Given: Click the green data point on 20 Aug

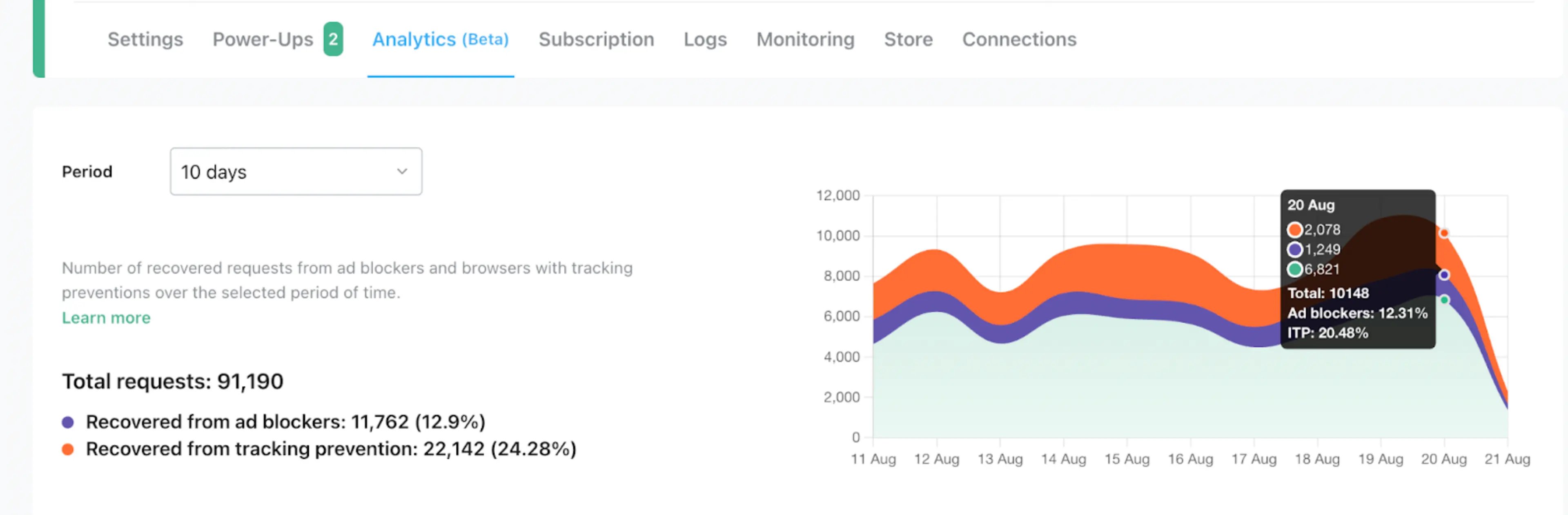Looking at the screenshot, I should (1444, 299).
